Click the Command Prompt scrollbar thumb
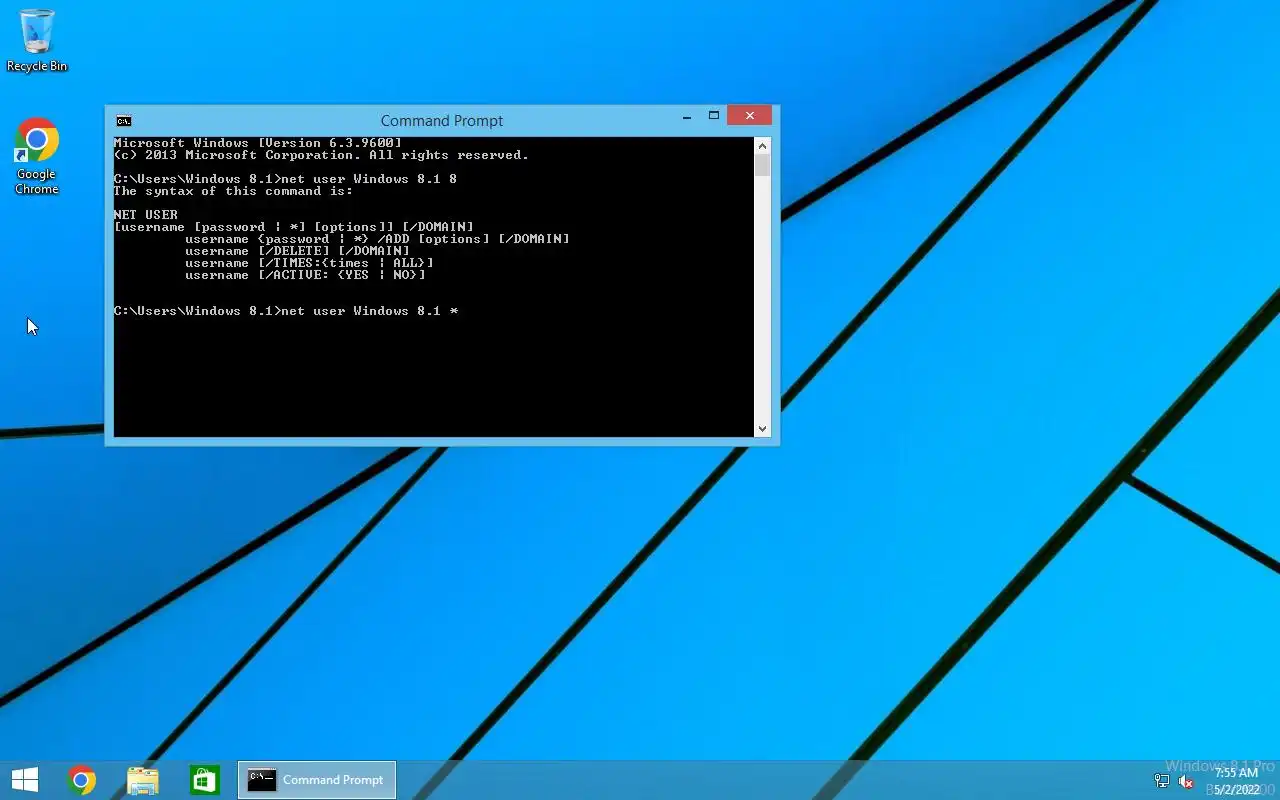The image size is (1280, 800). 762,165
